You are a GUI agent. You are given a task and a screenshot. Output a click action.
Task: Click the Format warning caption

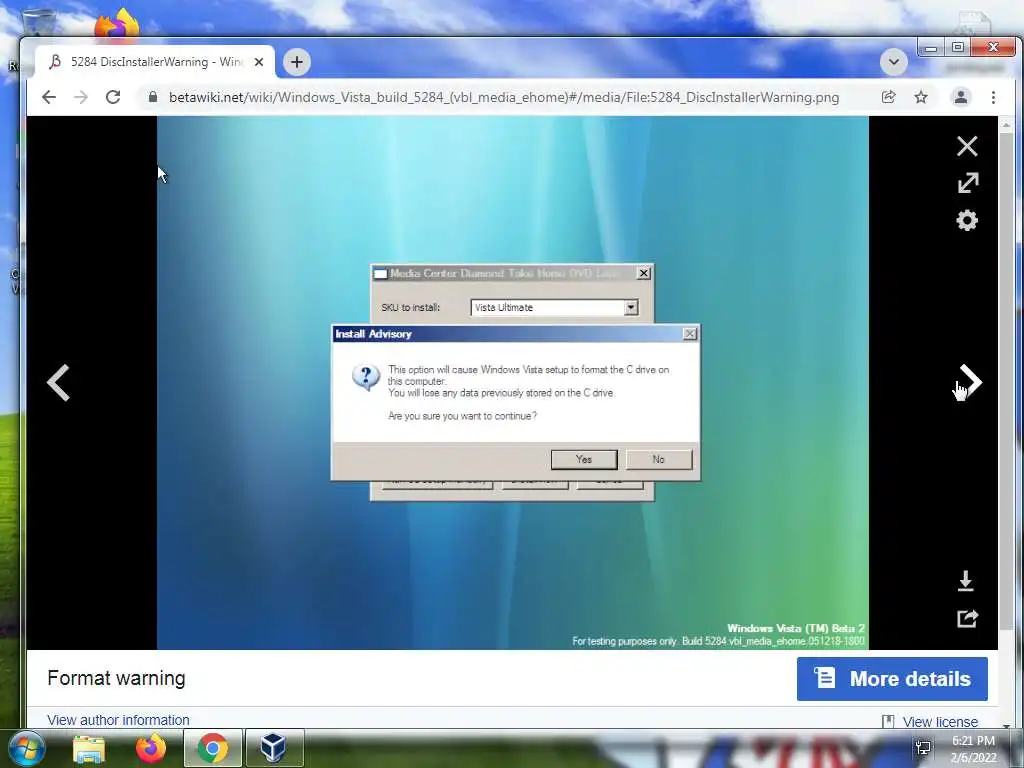(x=116, y=678)
